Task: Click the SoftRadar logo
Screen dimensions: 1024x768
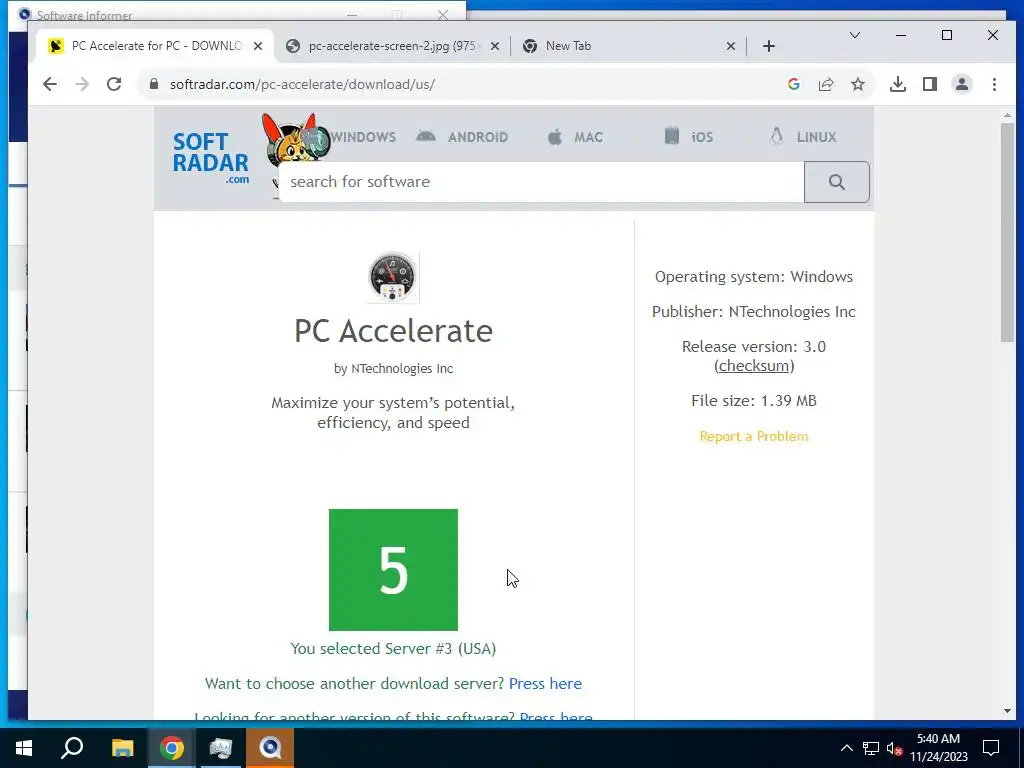Action: [x=210, y=157]
